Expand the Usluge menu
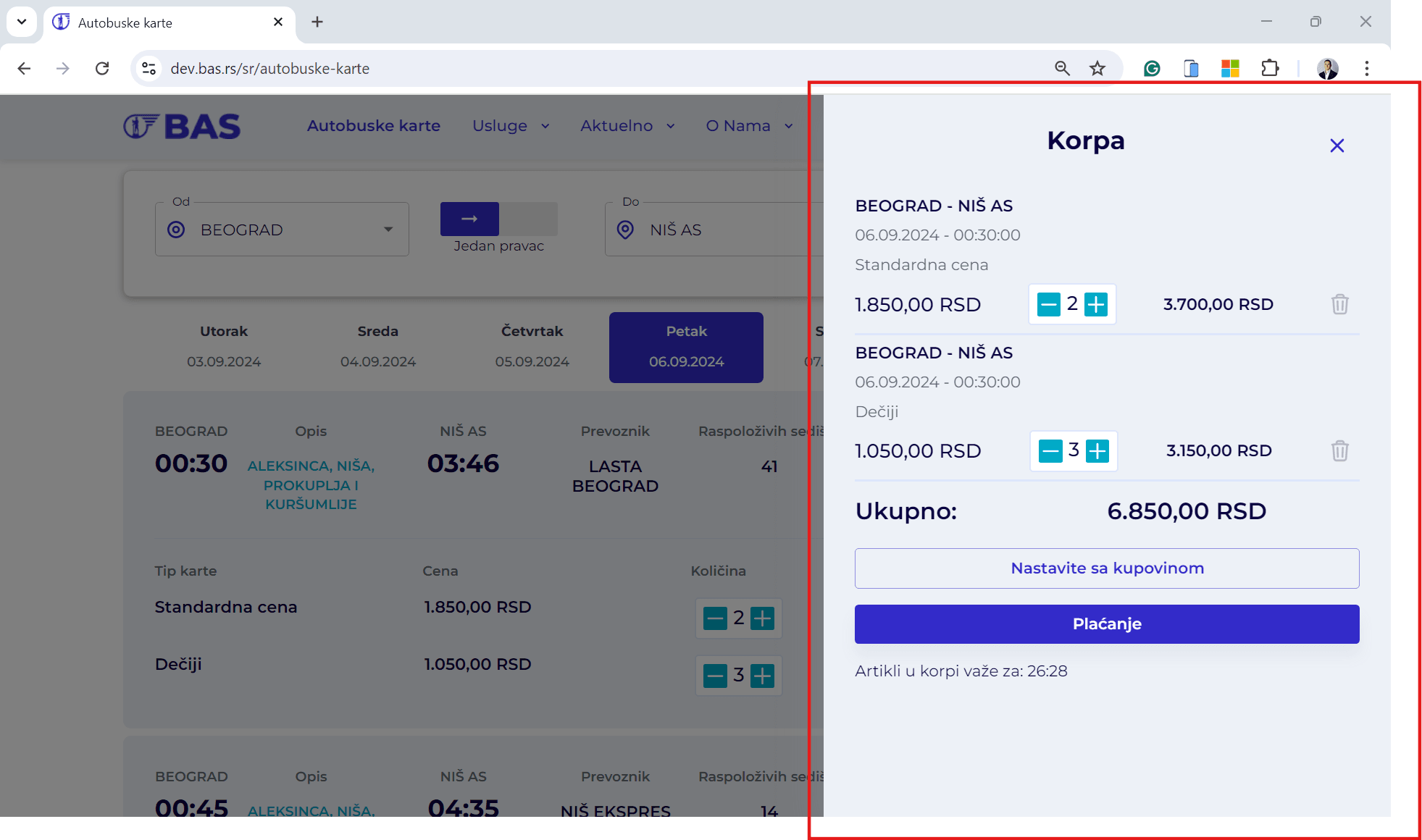 [x=511, y=126]
